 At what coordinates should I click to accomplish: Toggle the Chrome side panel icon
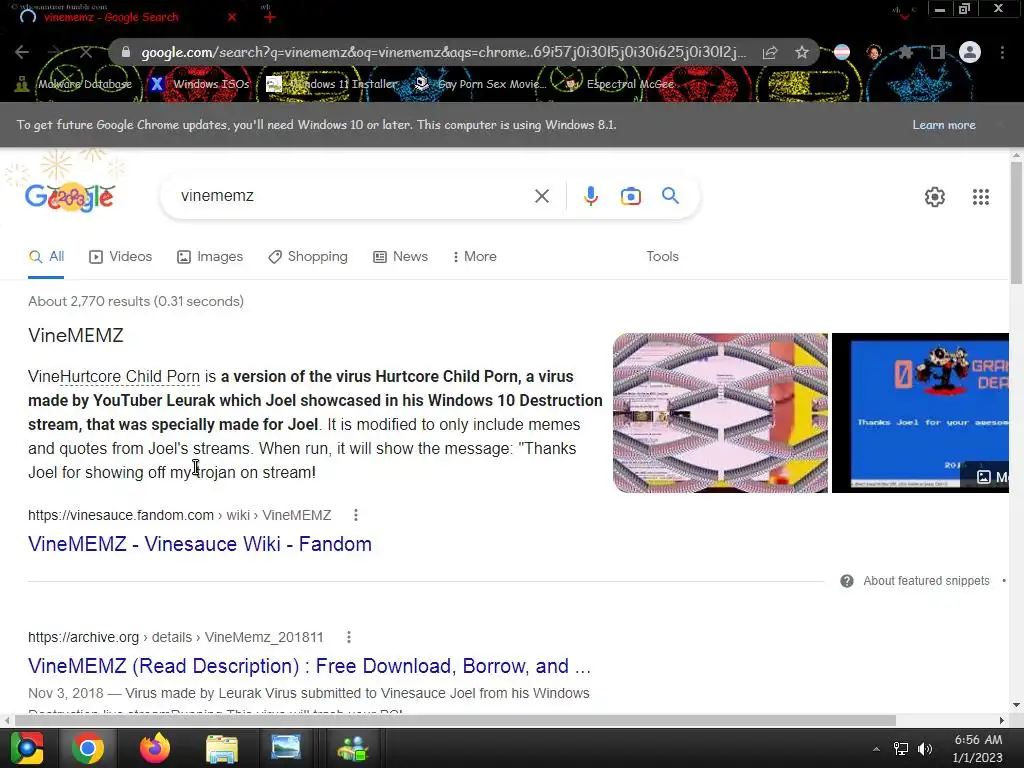(x=938, y=52)
